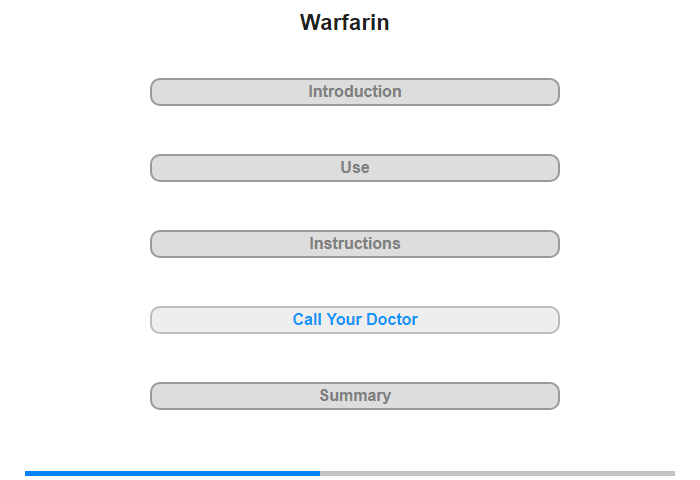View the When to Call Your Doctor topic
Image resolution: width=700 pixels, height=480 pixels.
pos(354,320)
